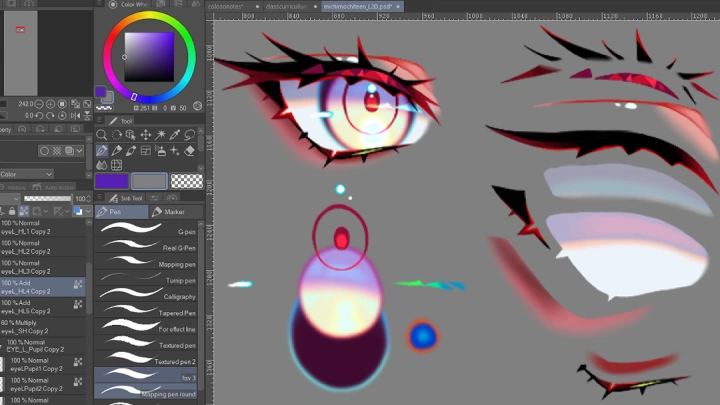Click Navigator flip vertical icon
Screen dimensions: 720x405
click(x=87, y=116)
